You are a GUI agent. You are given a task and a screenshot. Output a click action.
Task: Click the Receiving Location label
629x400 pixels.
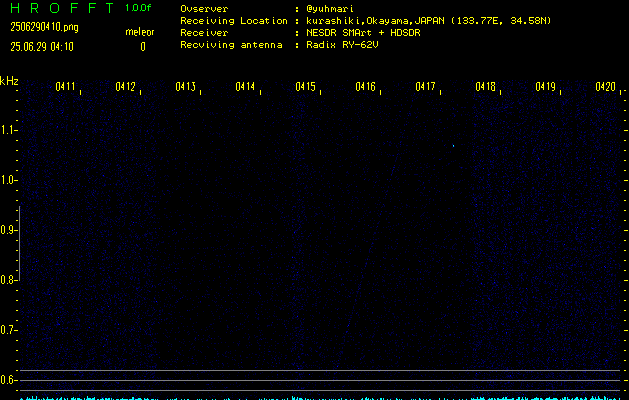point(234,21)
